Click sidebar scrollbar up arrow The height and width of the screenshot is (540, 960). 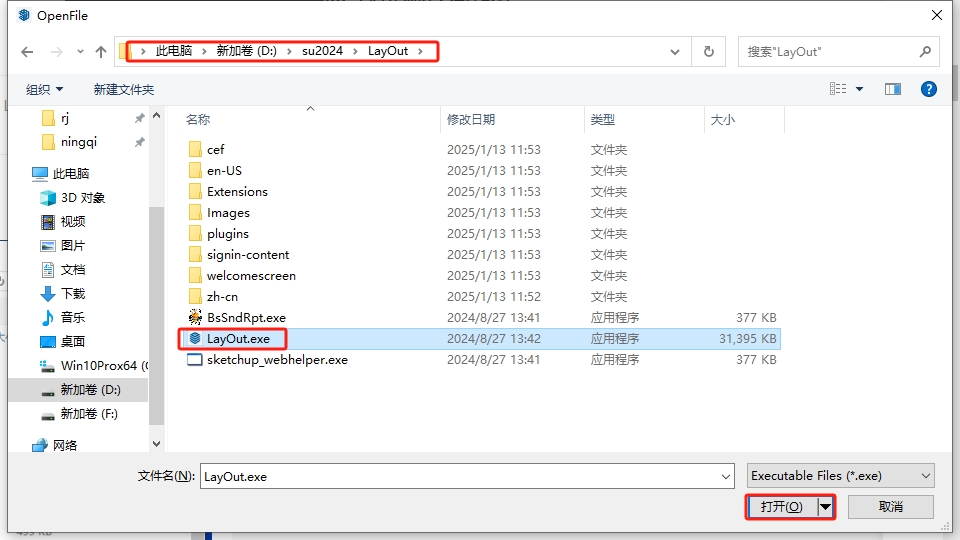[x=157, y=115]
